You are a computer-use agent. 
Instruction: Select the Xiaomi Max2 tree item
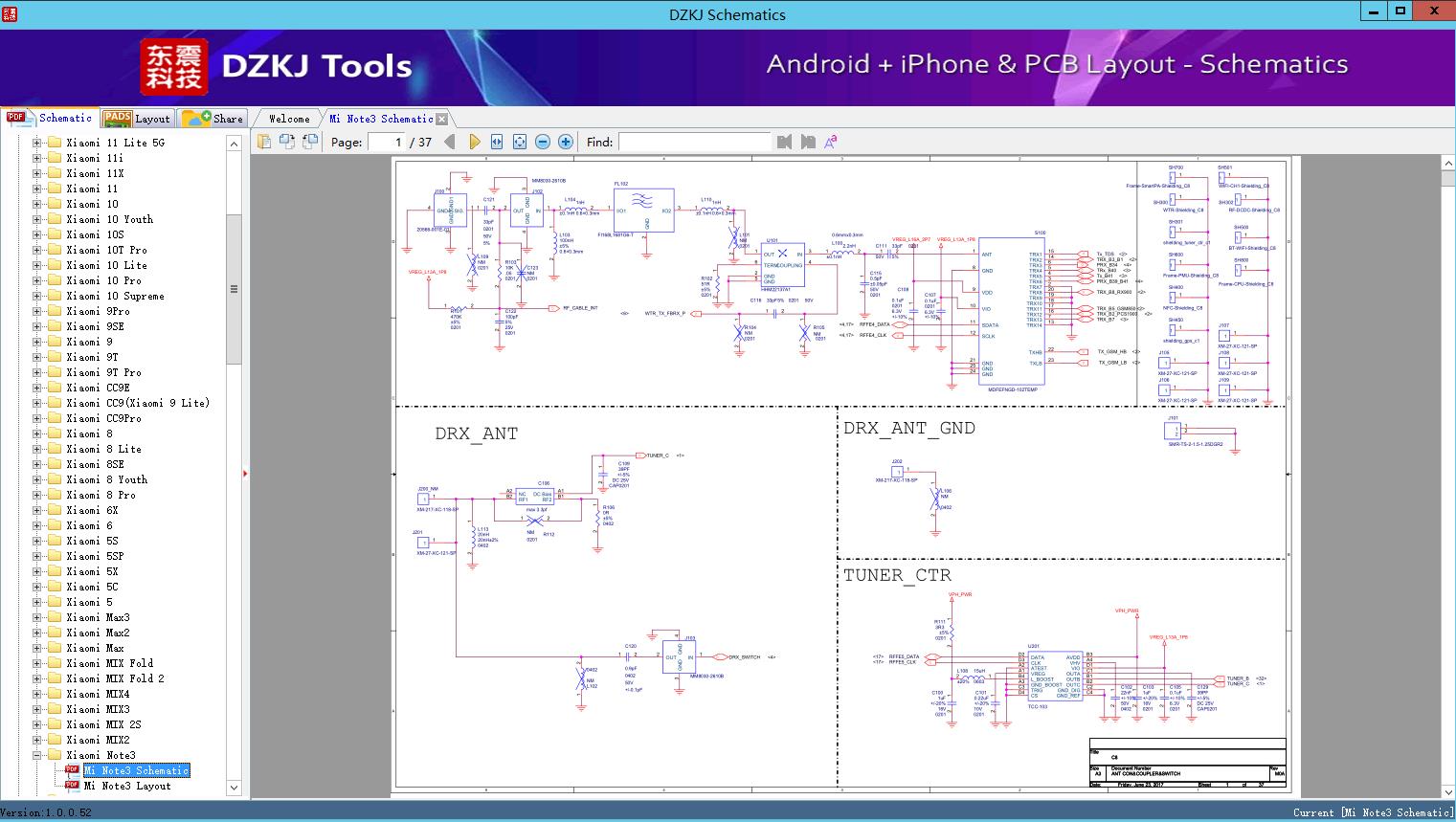(98, 633)
